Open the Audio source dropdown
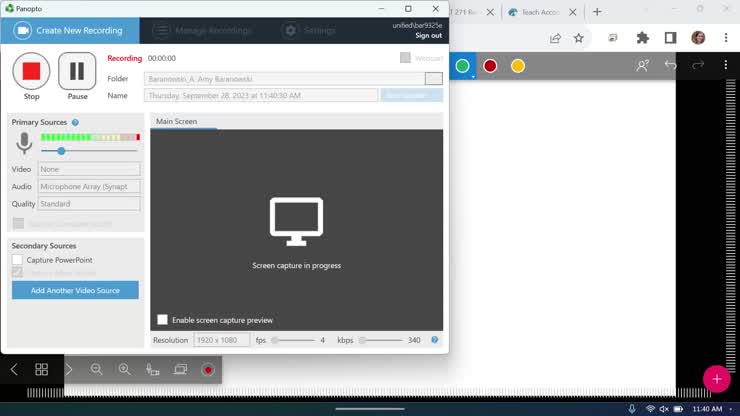 click(x=89, y=186)
